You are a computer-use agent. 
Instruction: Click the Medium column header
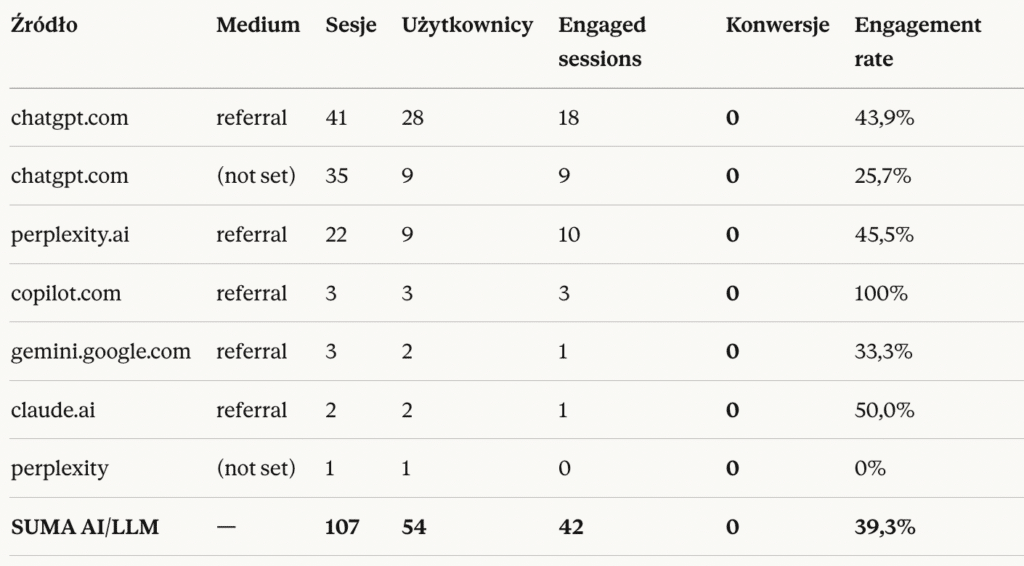coord(258,26)
